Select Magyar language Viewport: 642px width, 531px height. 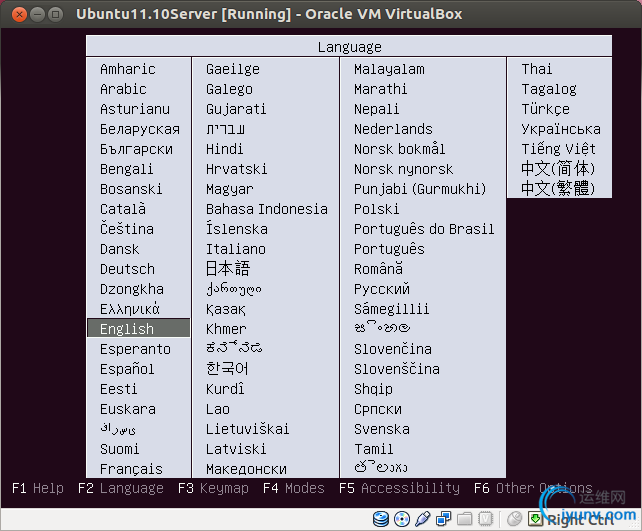tap(229, 189)
